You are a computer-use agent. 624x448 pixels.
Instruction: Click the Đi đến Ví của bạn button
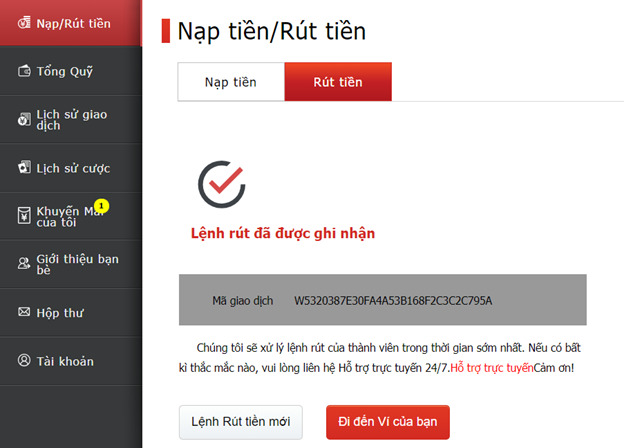tap(388, 422)
